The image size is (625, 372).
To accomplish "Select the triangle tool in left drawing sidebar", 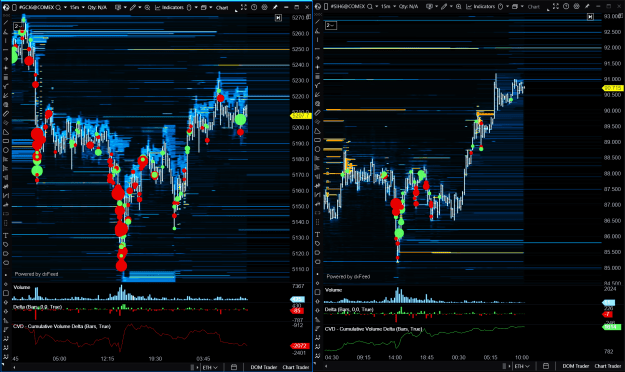I will (x=6, y=132).
